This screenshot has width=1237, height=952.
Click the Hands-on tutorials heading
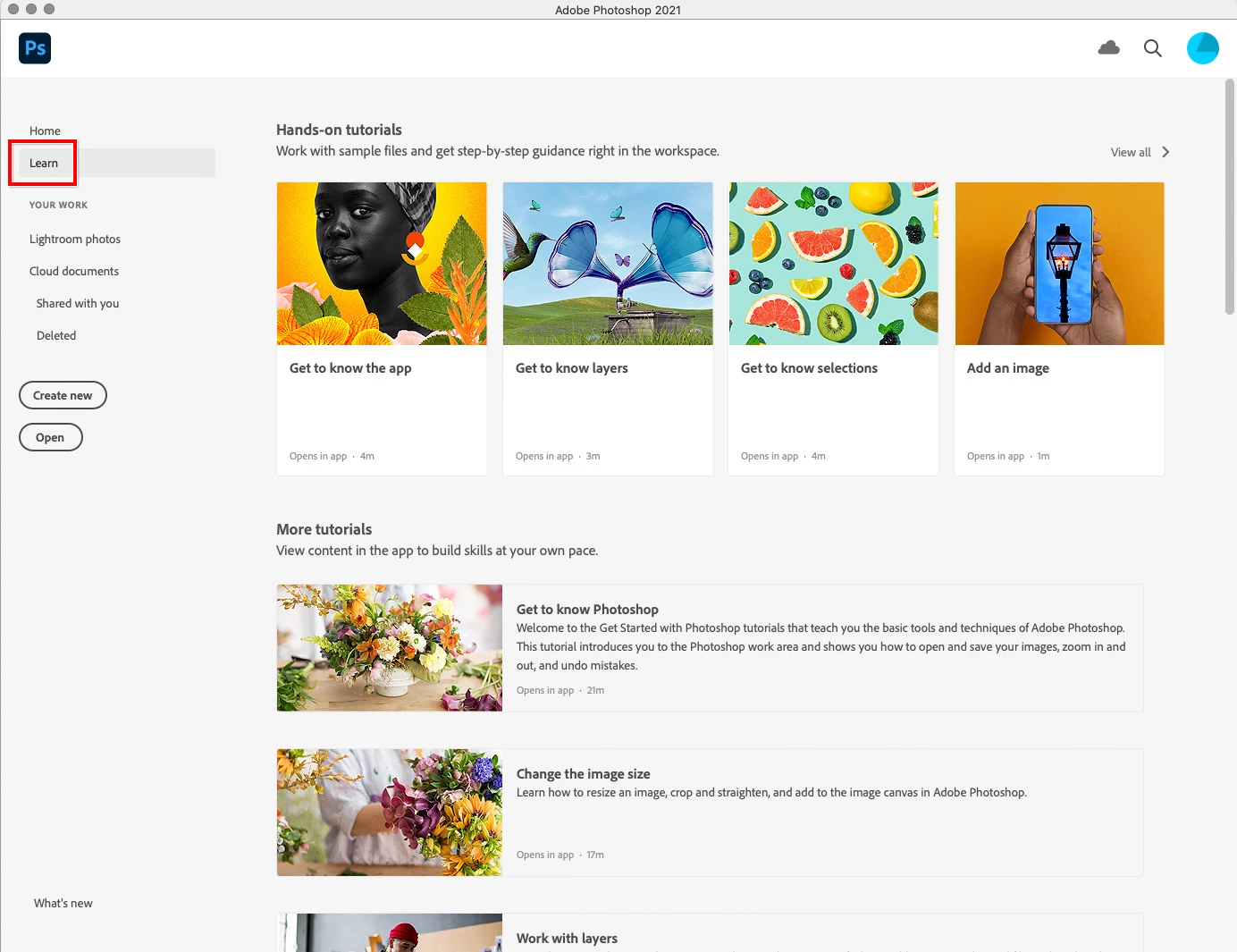click(339, 130)
